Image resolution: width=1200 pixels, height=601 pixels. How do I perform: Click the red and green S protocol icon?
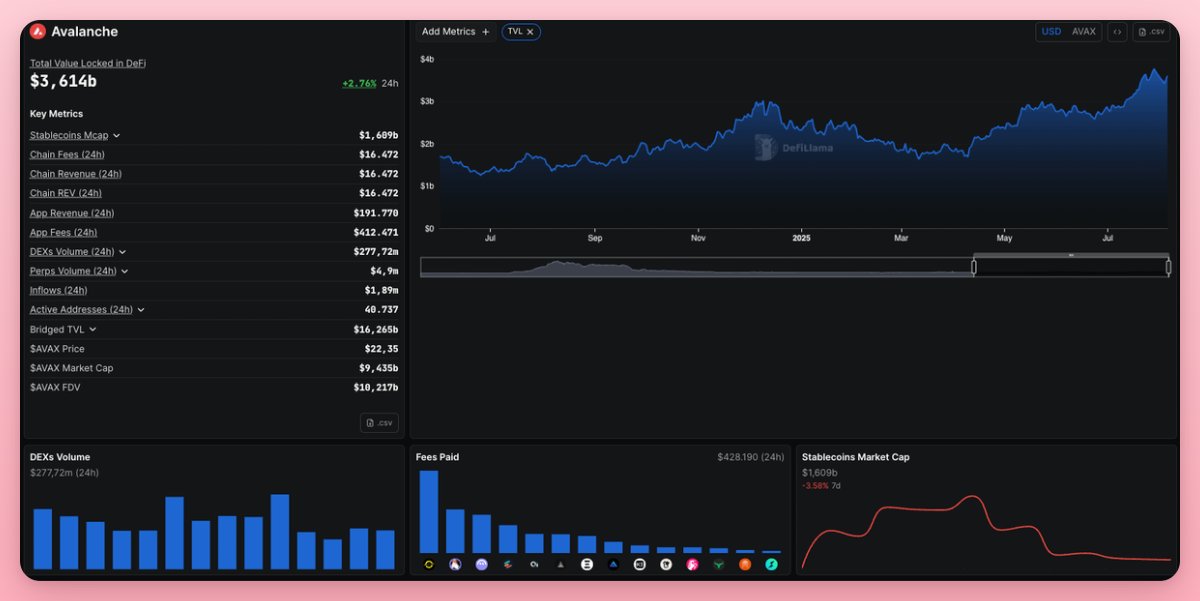pyautogui.click(x=508, y=565)
